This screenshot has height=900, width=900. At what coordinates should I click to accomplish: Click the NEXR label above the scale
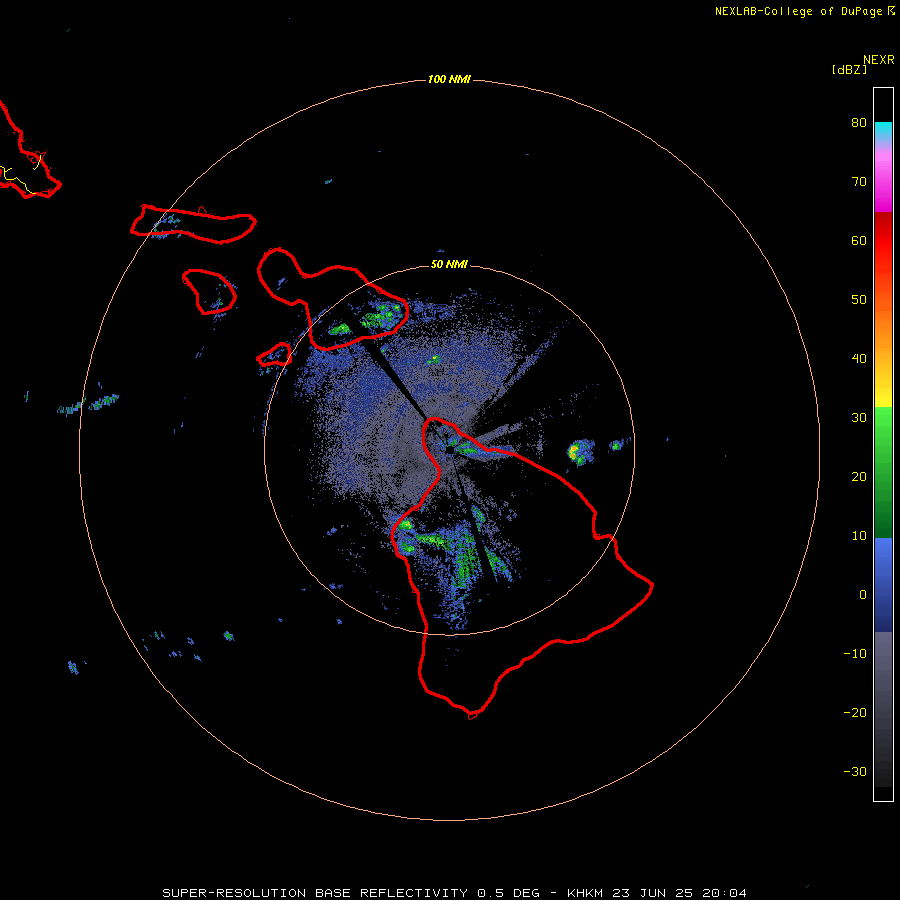click(x=878, y=60)
